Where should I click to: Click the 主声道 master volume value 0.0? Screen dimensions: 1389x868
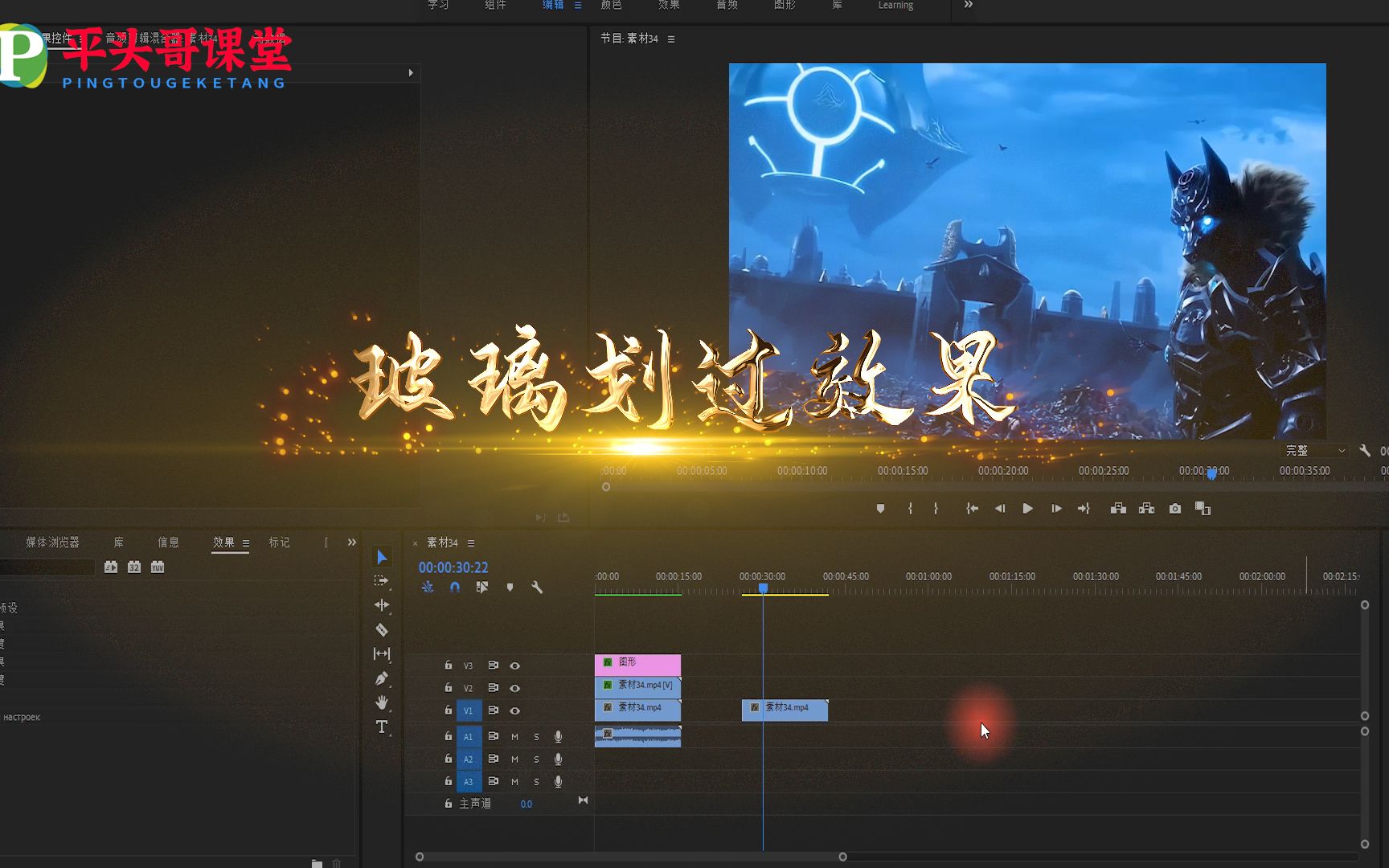click(527, 803)
